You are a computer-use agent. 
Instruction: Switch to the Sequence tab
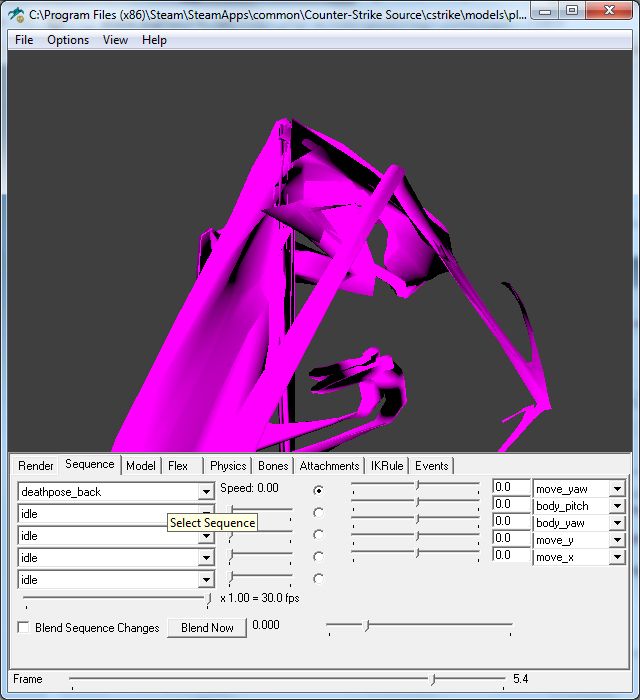pos(90,464)
